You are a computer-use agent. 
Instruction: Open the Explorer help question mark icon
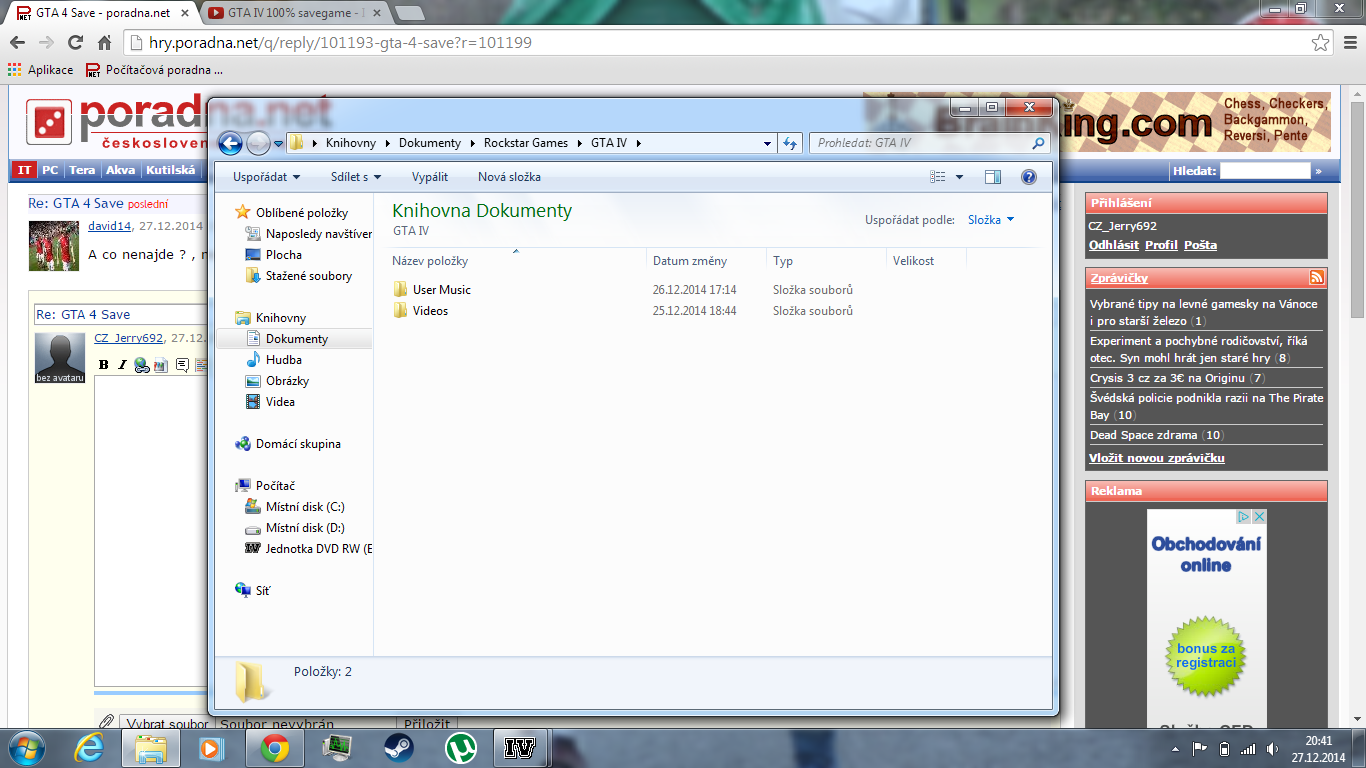tap(1028, 177)
